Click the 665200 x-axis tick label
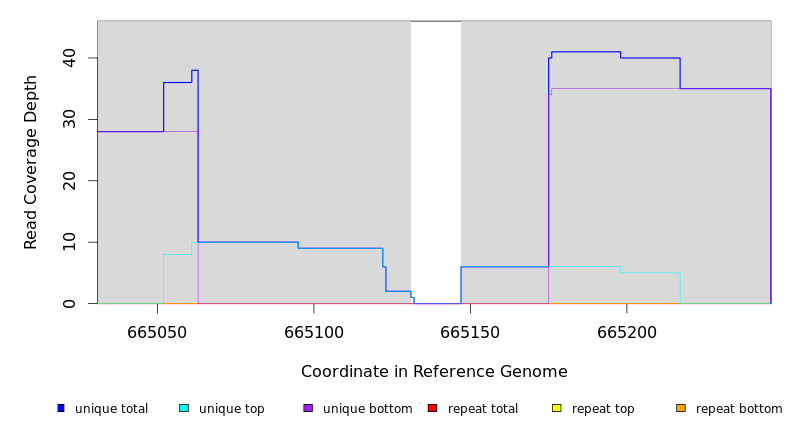The image size is (792, 432). (x=627, y=333)
